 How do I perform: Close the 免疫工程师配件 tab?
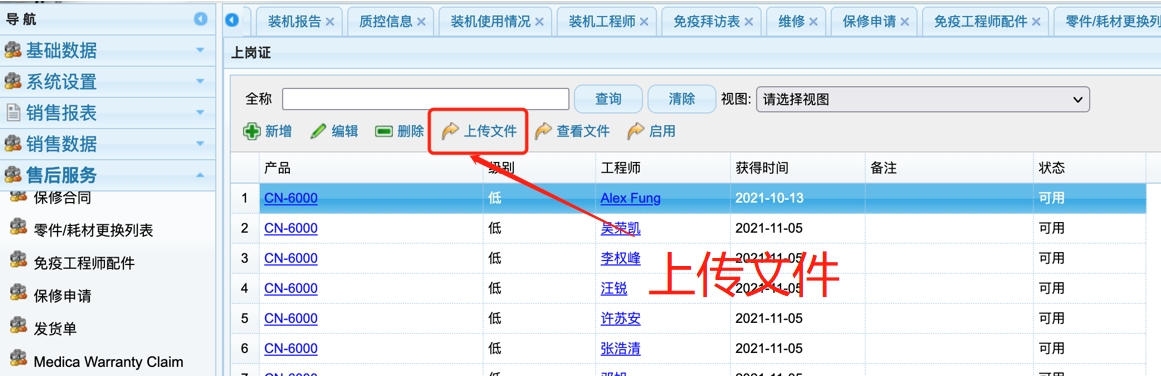coord(1036,21)
